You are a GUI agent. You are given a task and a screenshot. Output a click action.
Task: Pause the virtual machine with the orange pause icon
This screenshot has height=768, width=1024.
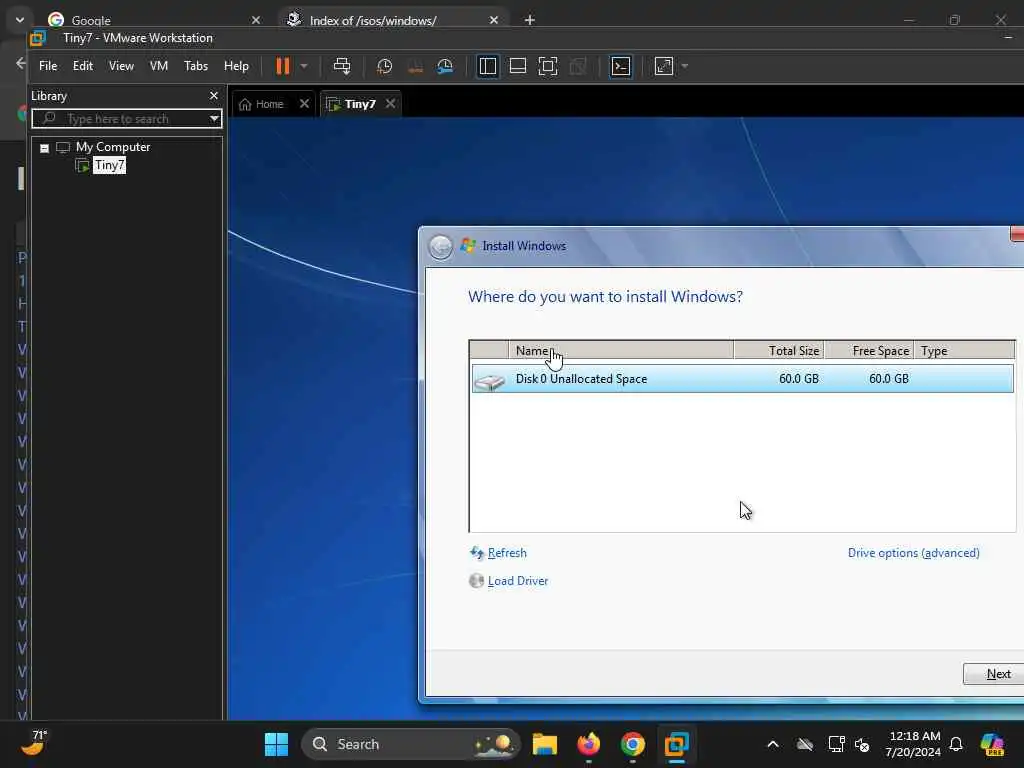pyautogui.click(x=282, y=66)
